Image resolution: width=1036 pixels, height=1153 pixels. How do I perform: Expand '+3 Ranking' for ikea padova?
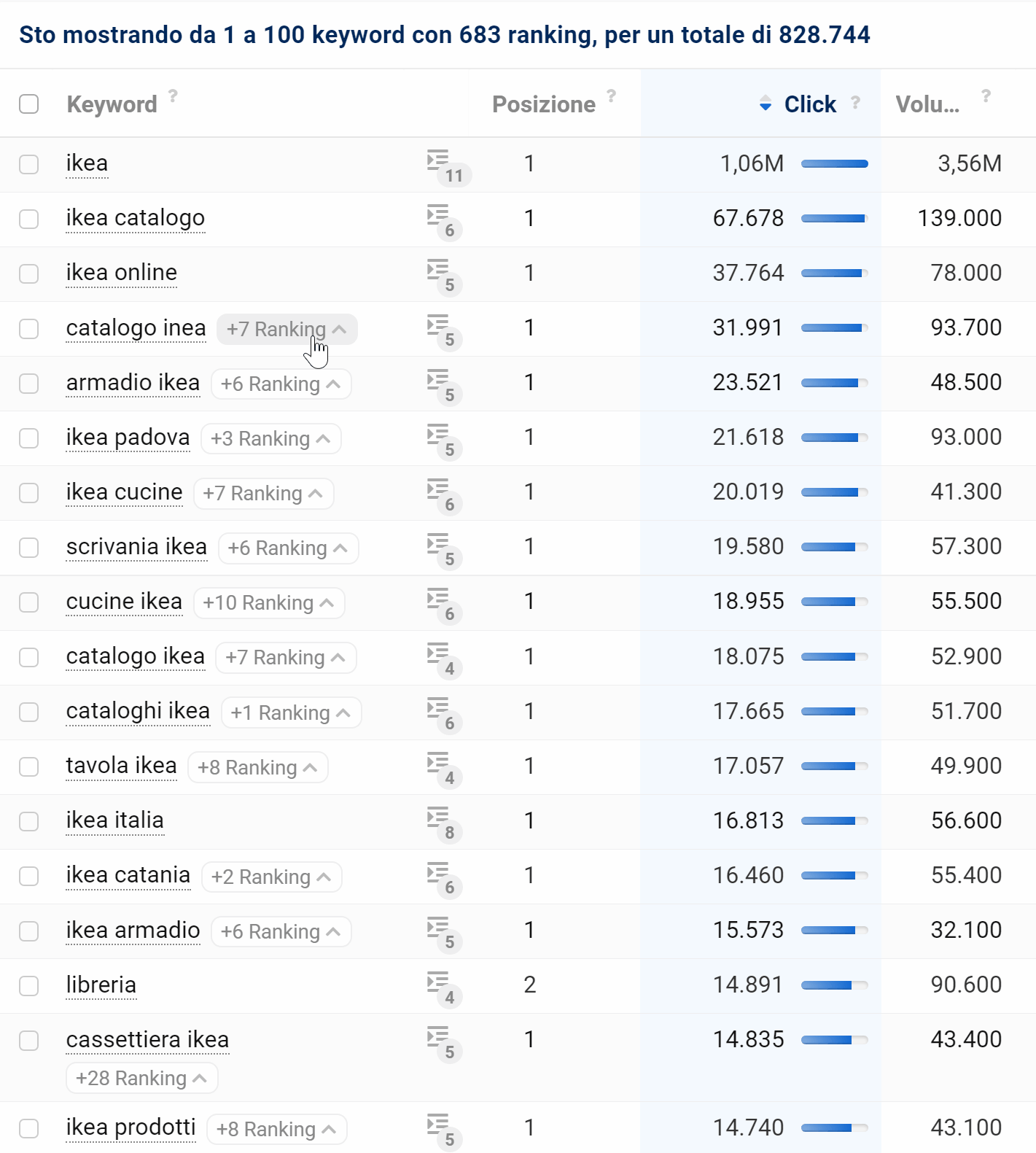[x=270, y=438]
